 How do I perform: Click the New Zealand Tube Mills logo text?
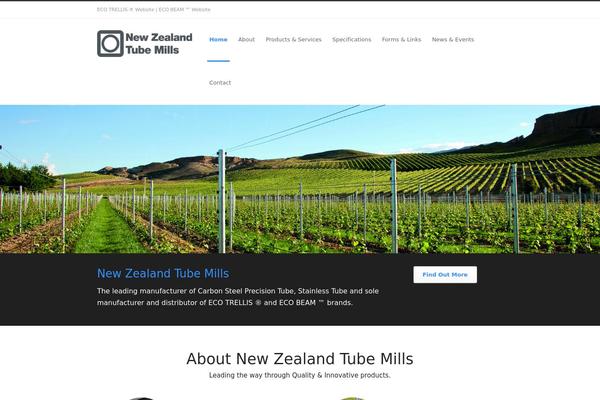pos(159,44)
